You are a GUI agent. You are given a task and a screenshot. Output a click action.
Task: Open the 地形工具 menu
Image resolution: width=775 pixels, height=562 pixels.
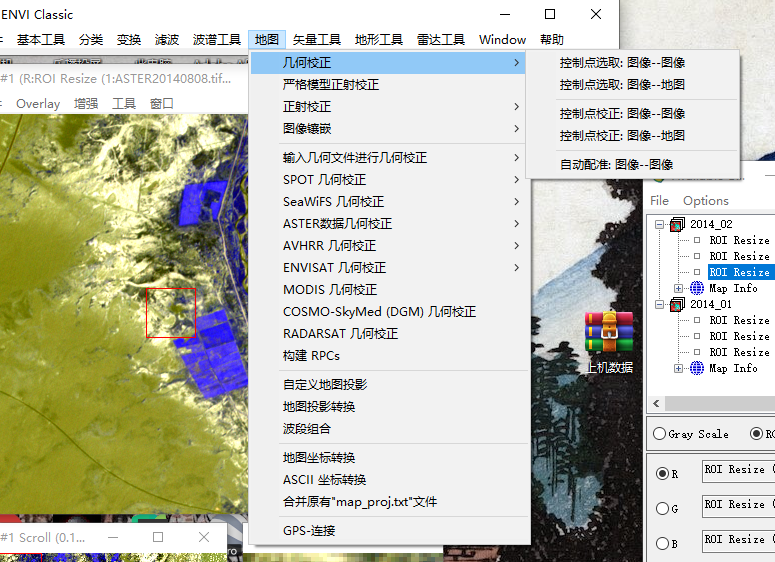(379, 40)
